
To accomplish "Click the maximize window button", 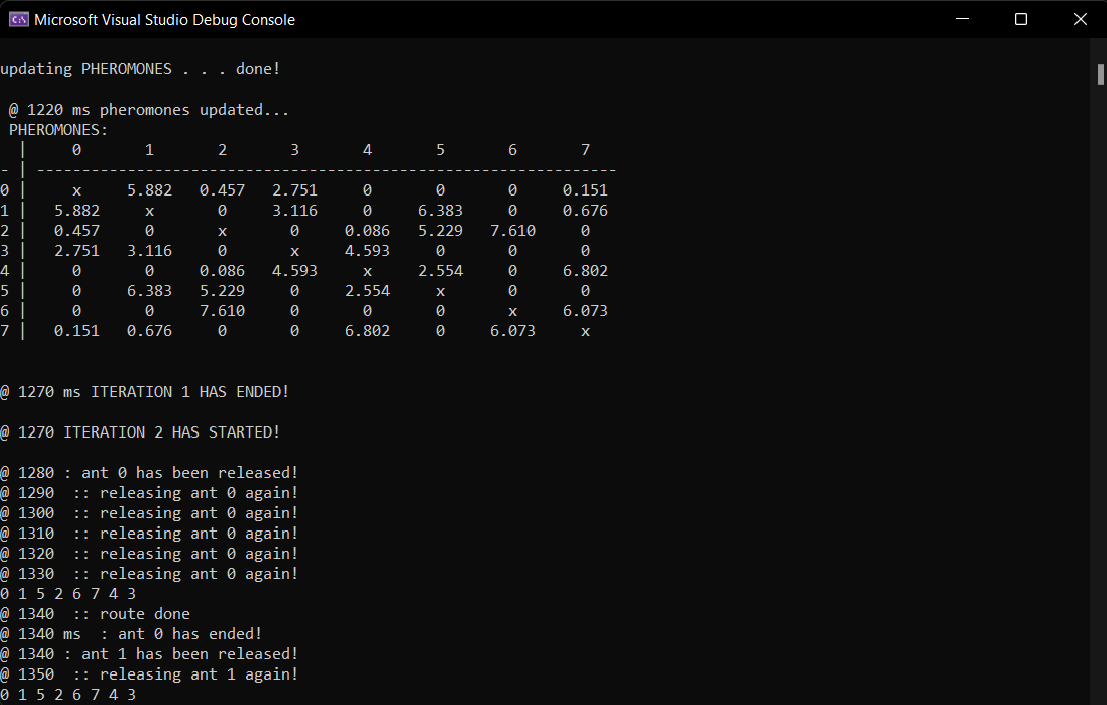I will 1021,18.
